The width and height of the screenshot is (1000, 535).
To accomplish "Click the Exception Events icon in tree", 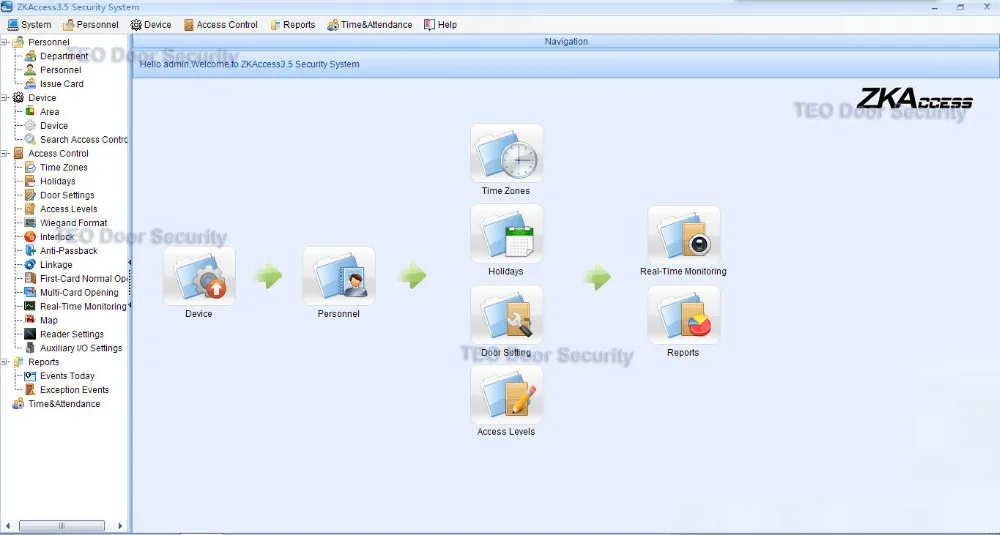I will coord(30,390).
